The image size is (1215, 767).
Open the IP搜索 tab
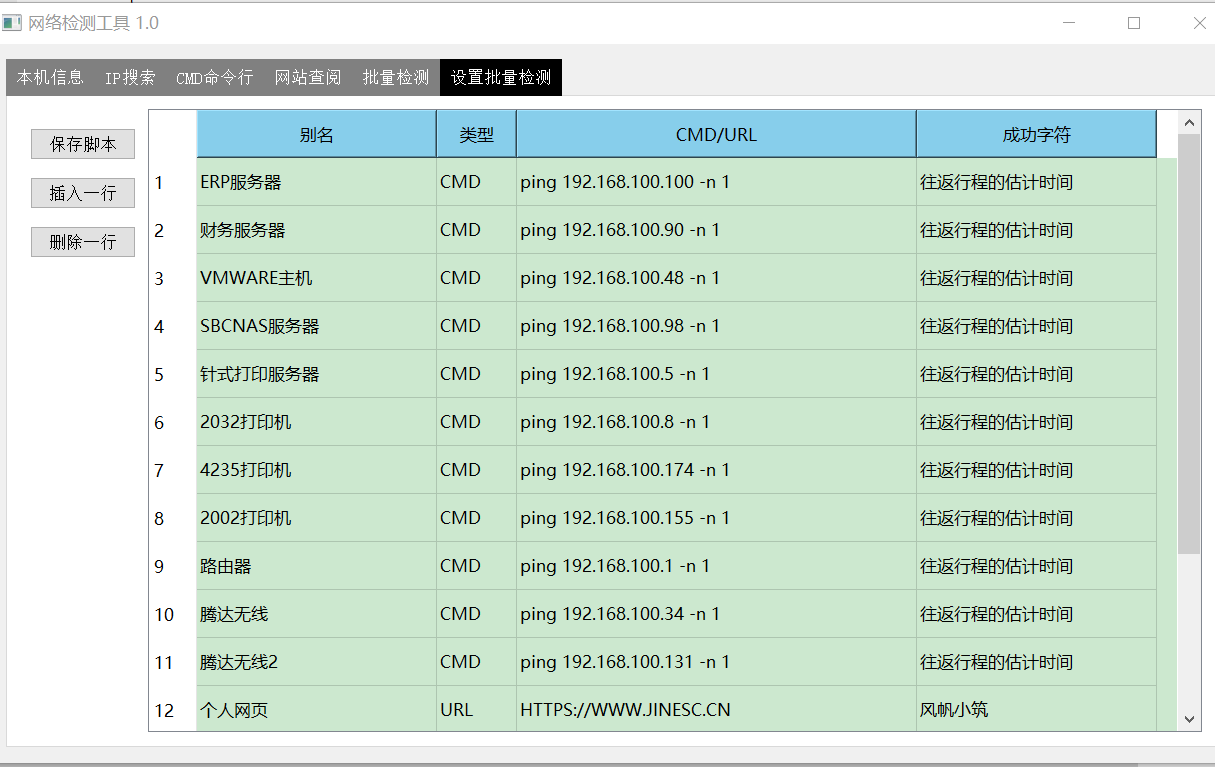pos(130,78)
